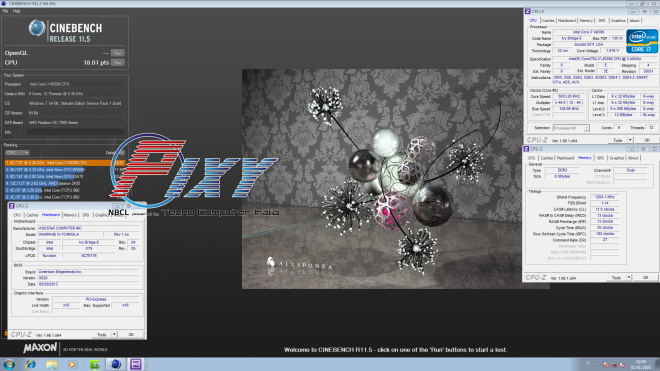660x371 pixels.
Task: Switch to Cinebench taskbar icon
Action: 116,364
